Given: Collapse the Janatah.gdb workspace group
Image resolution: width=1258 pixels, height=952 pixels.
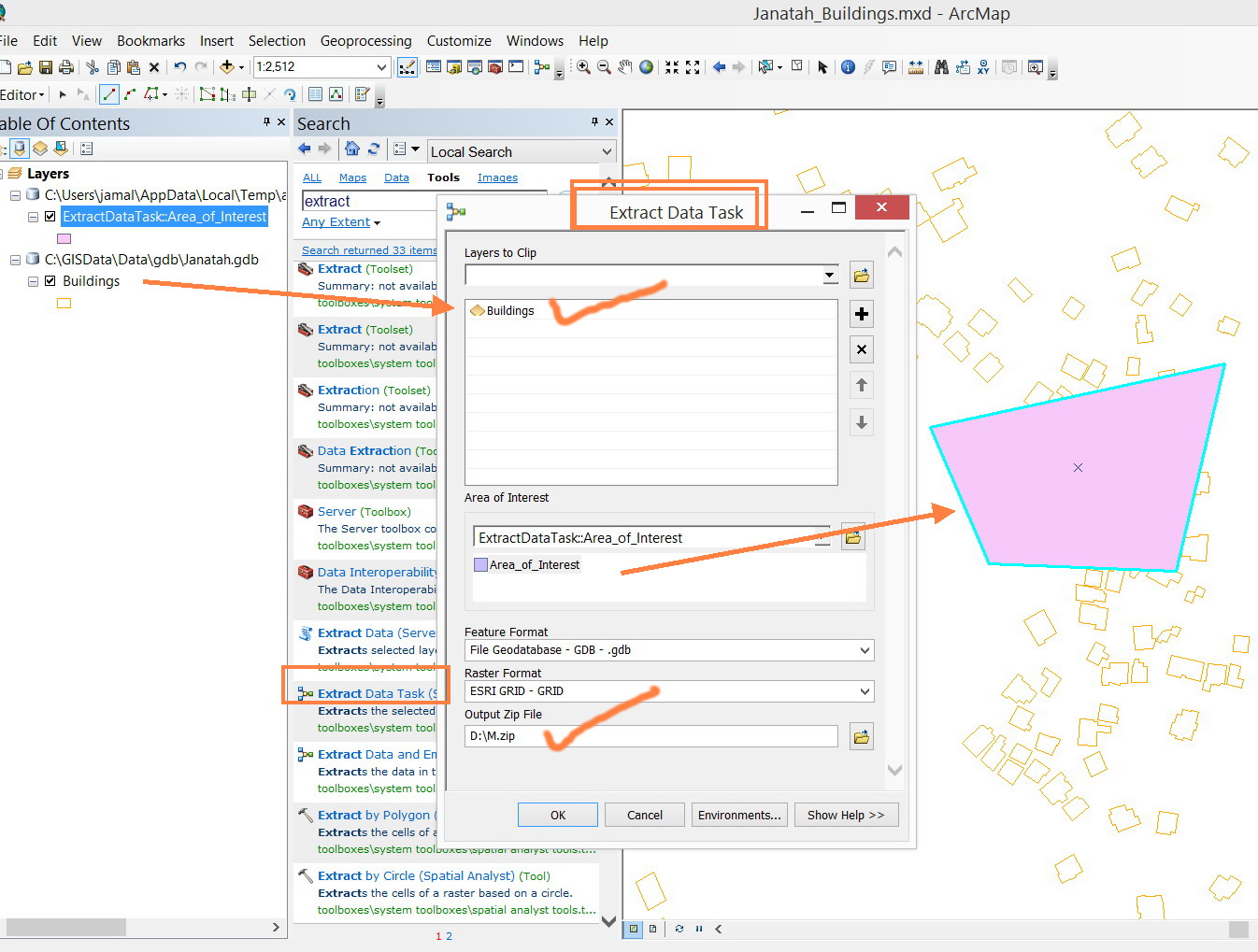Looking at the screenshot, I should [15, 260].
